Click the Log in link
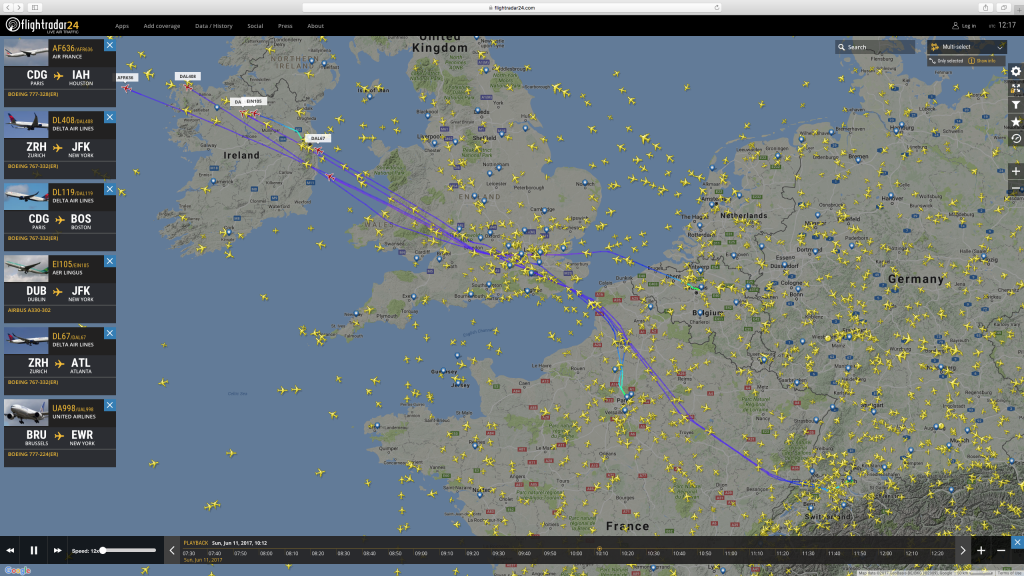 964,26
